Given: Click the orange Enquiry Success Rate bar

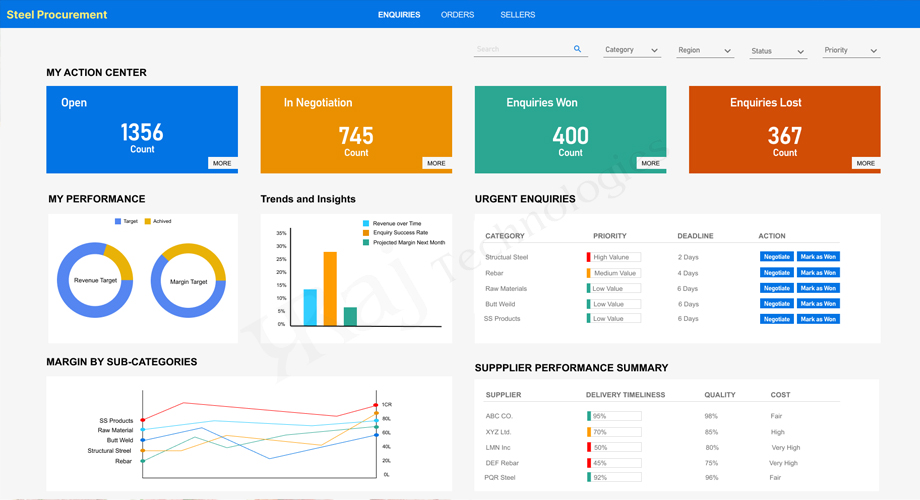Looking at the screenshot, I should pyautogui.click(x=330, y=288).
